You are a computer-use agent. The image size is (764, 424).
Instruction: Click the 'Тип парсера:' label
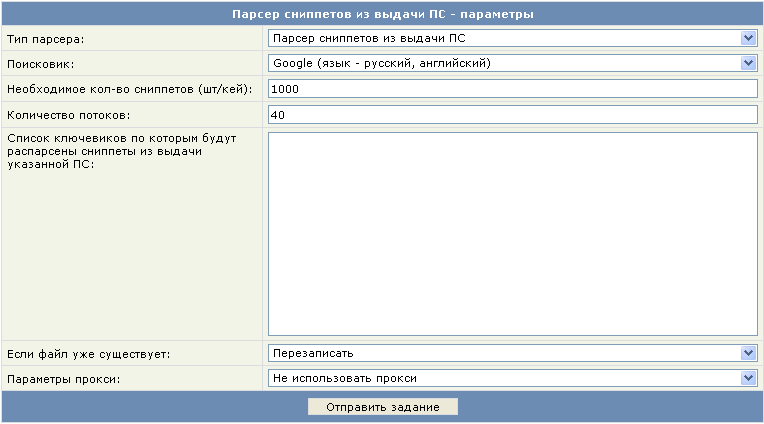pos(46,39)
